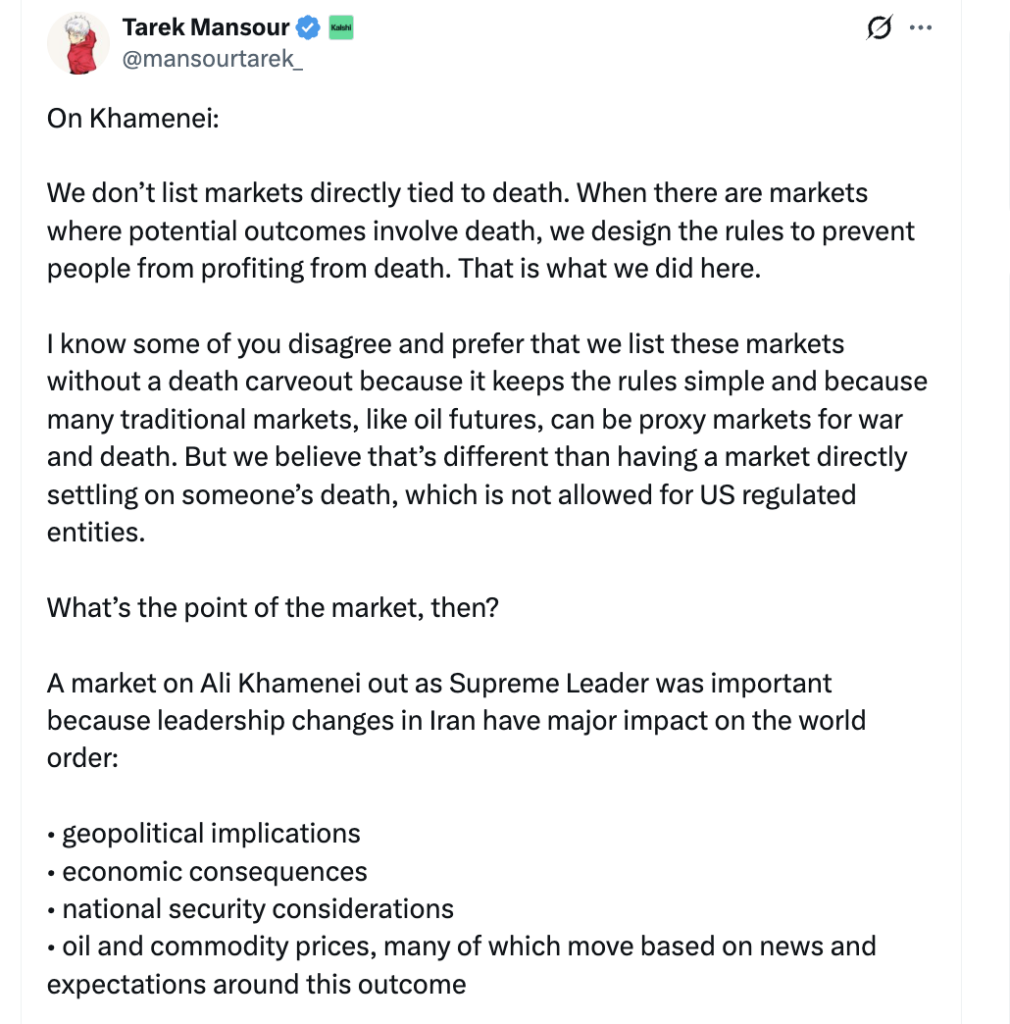The image size is (1010, 1024).
Task: Open the Tarek Mansour display name link
Action: [204, 28]
